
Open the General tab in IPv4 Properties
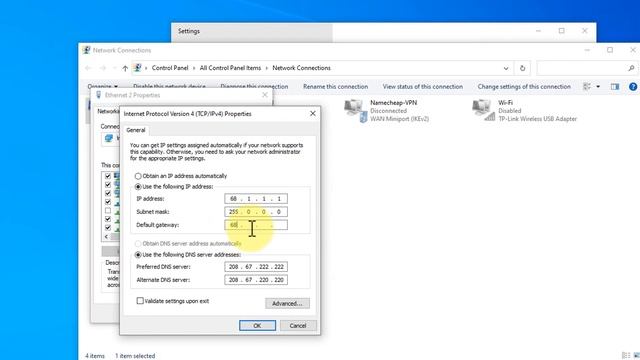[136, 130]
